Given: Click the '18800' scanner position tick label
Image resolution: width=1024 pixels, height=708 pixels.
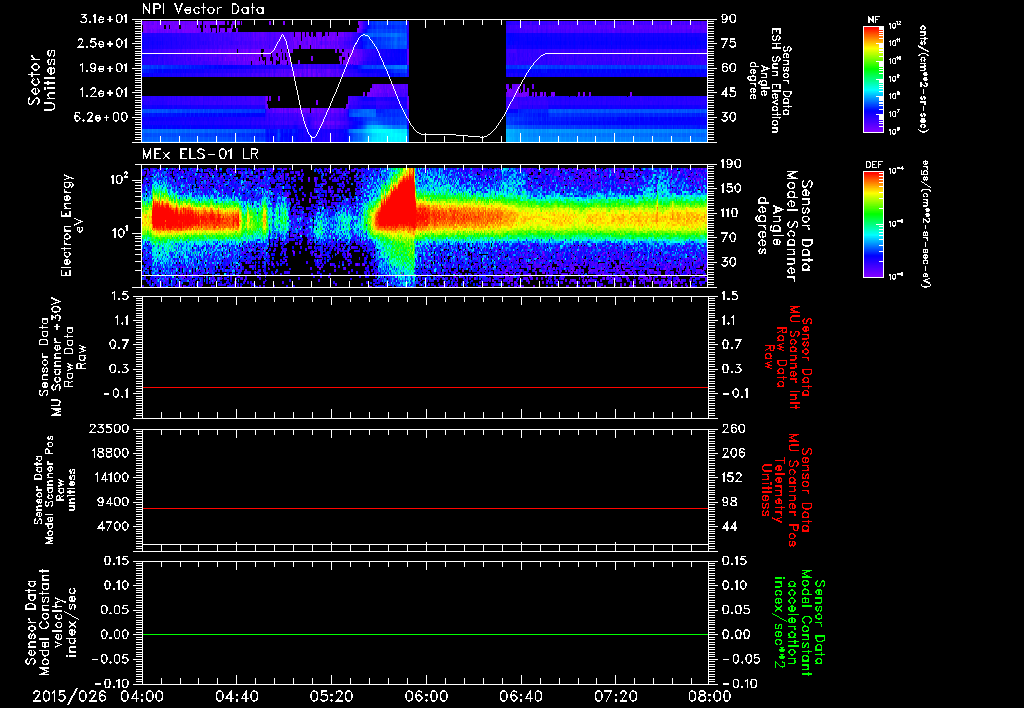Looking at the screenshot, I should pos(108,453).
